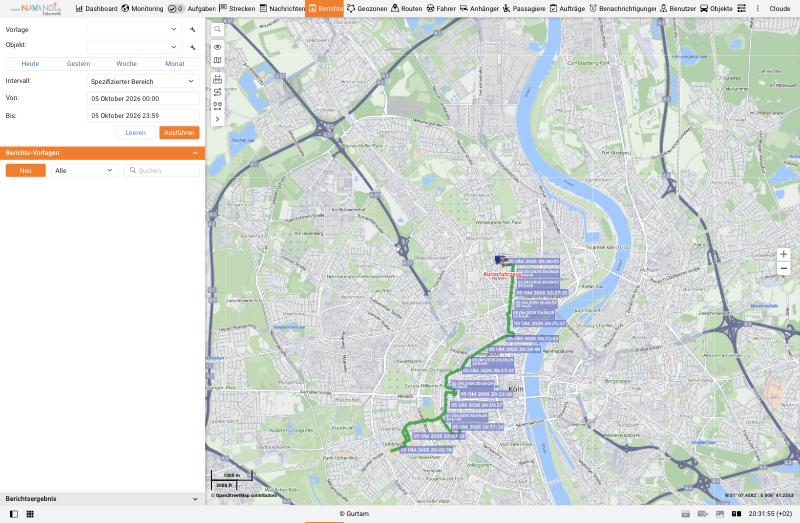Toggle the eye visibility icon on map
Image resolution: width=800 pixels, height=523 pixels.
pyautogui.click(x=217, y=47)
